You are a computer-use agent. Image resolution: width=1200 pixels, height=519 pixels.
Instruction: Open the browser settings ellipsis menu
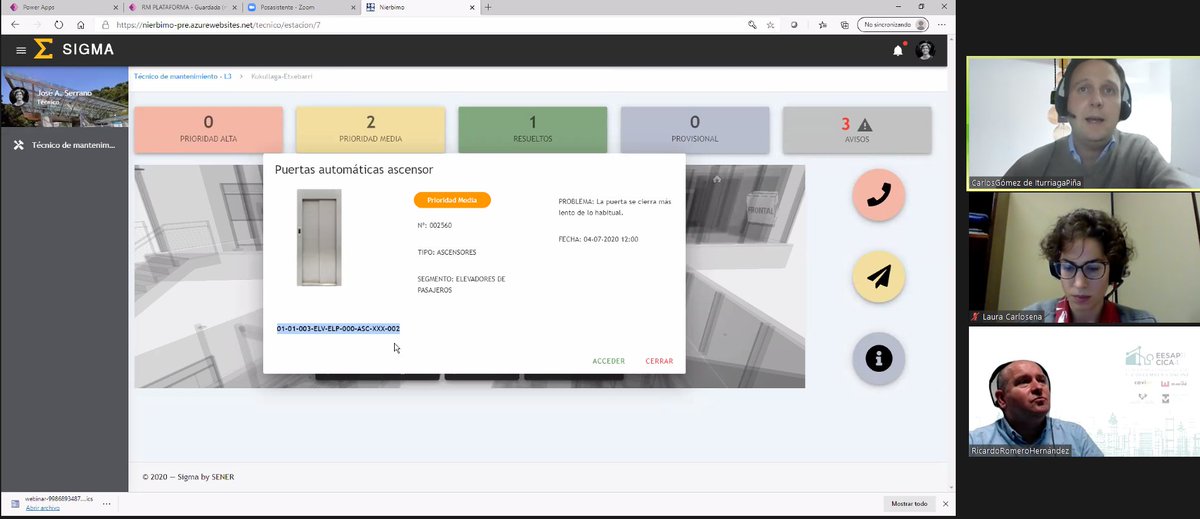[x=944, y=24]
